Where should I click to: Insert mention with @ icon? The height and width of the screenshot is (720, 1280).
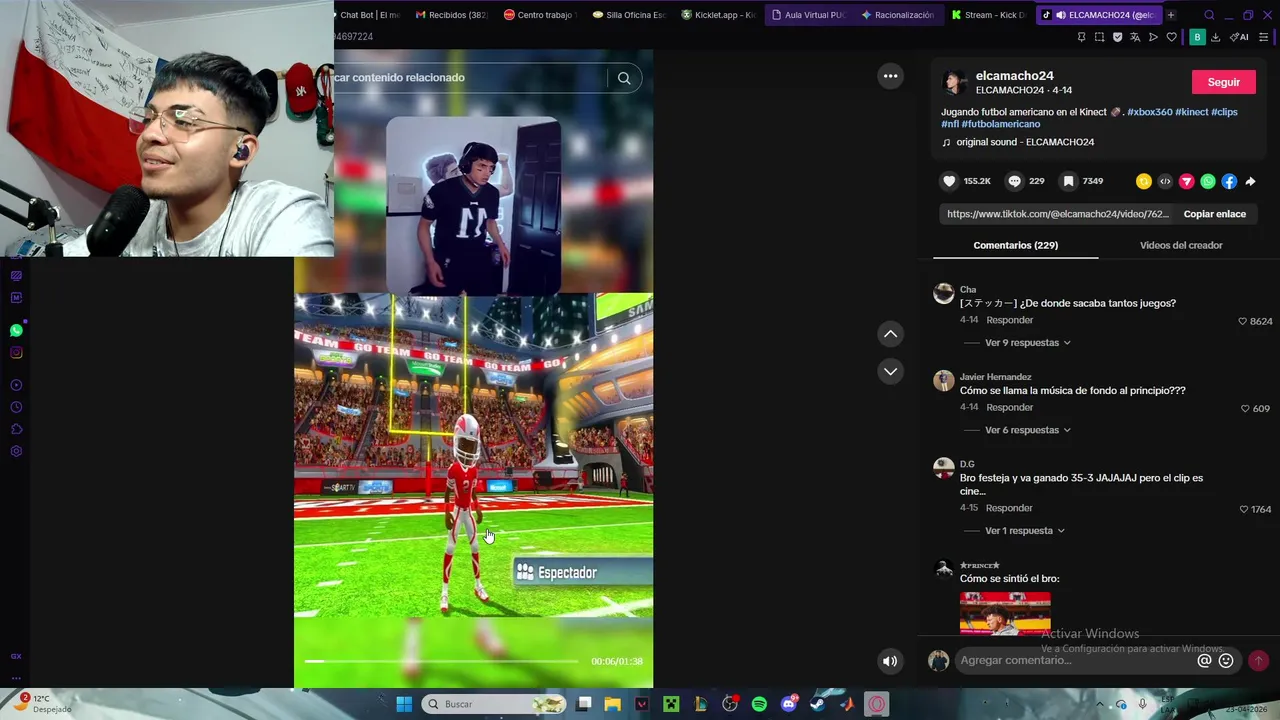(x=1204, y=660)
